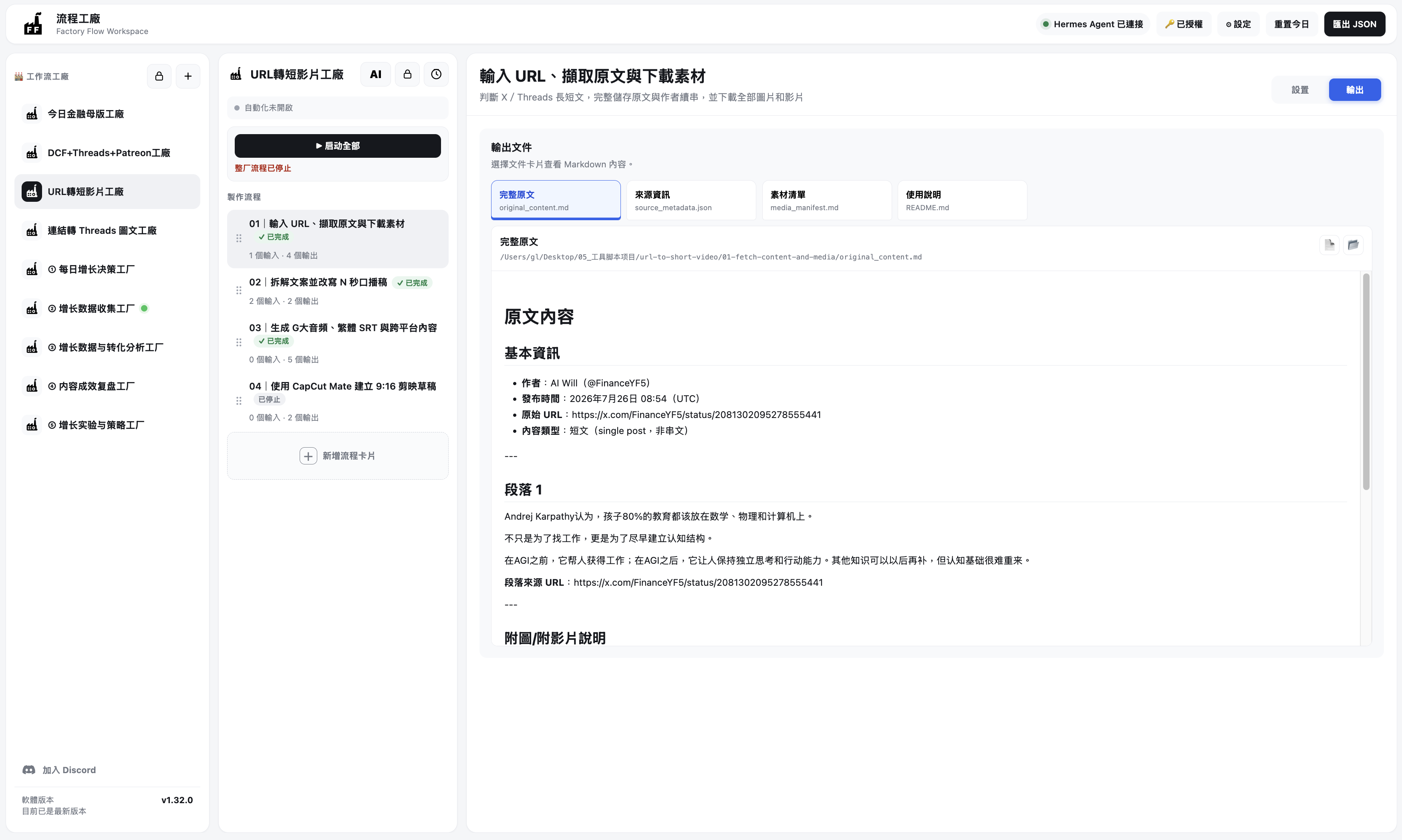Click 加入 Discord link
The height and width of the screenshot is (840, 1402).
coord(59,770)
